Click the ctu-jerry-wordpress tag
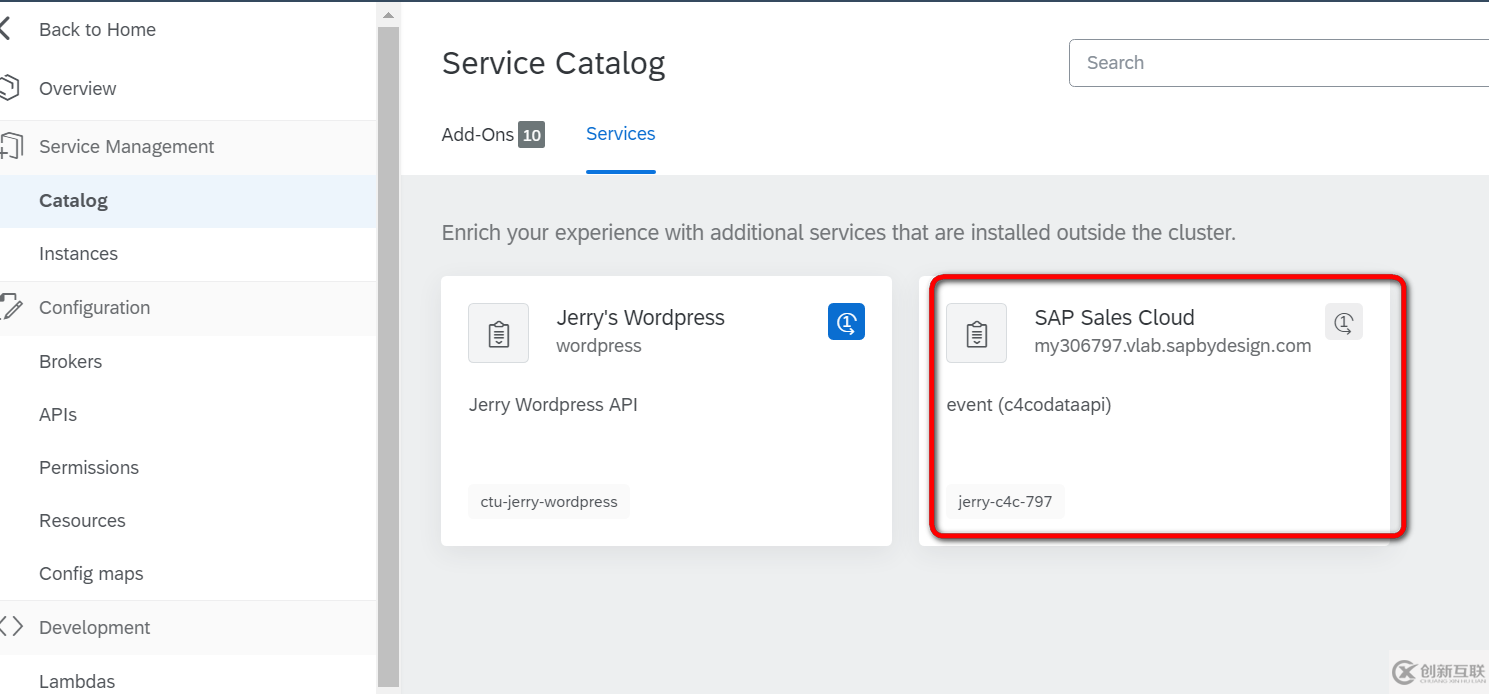 pyautogui.click(x=548, y=501)
